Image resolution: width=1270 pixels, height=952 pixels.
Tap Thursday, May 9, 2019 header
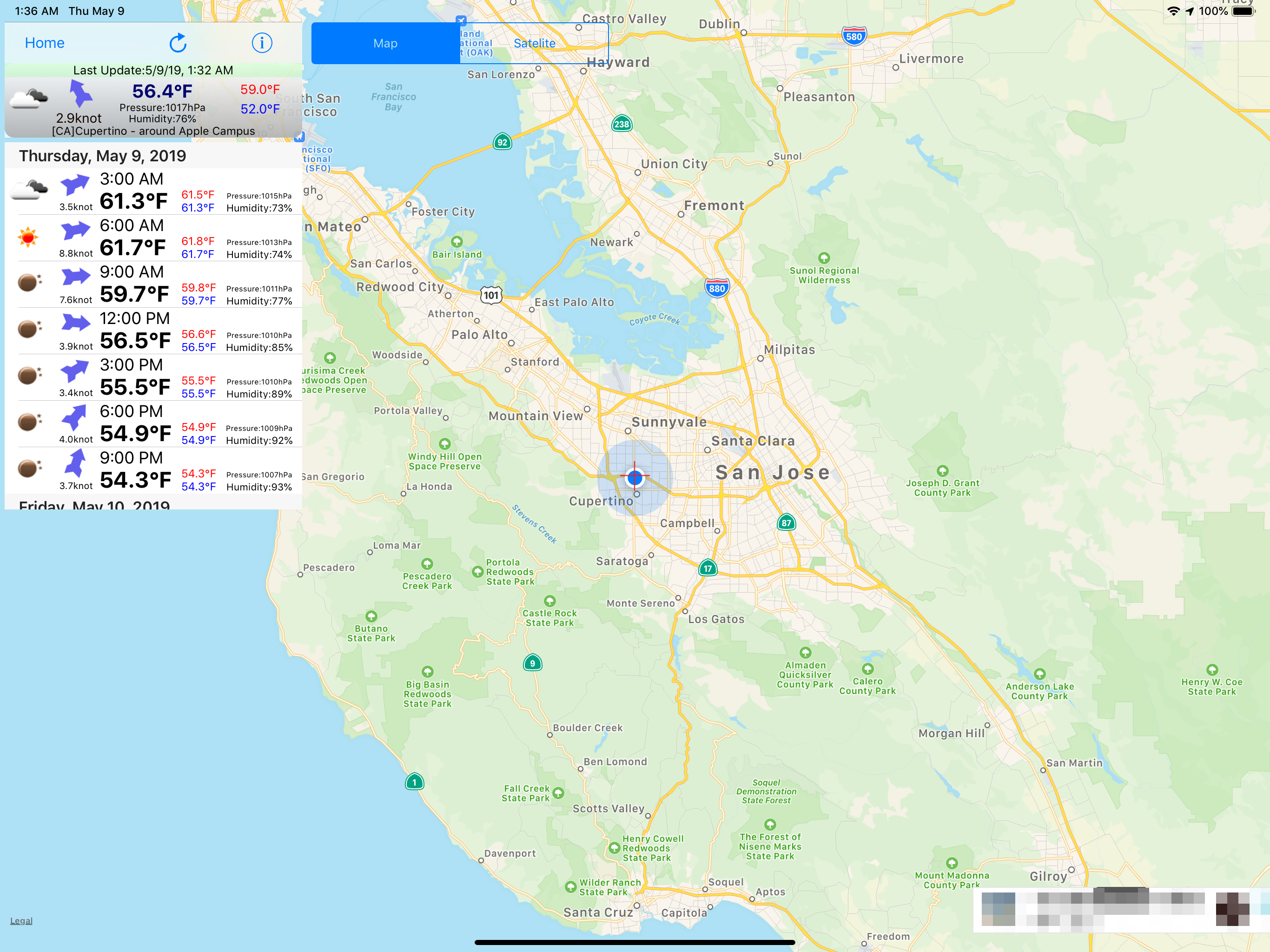pos(103,156)
